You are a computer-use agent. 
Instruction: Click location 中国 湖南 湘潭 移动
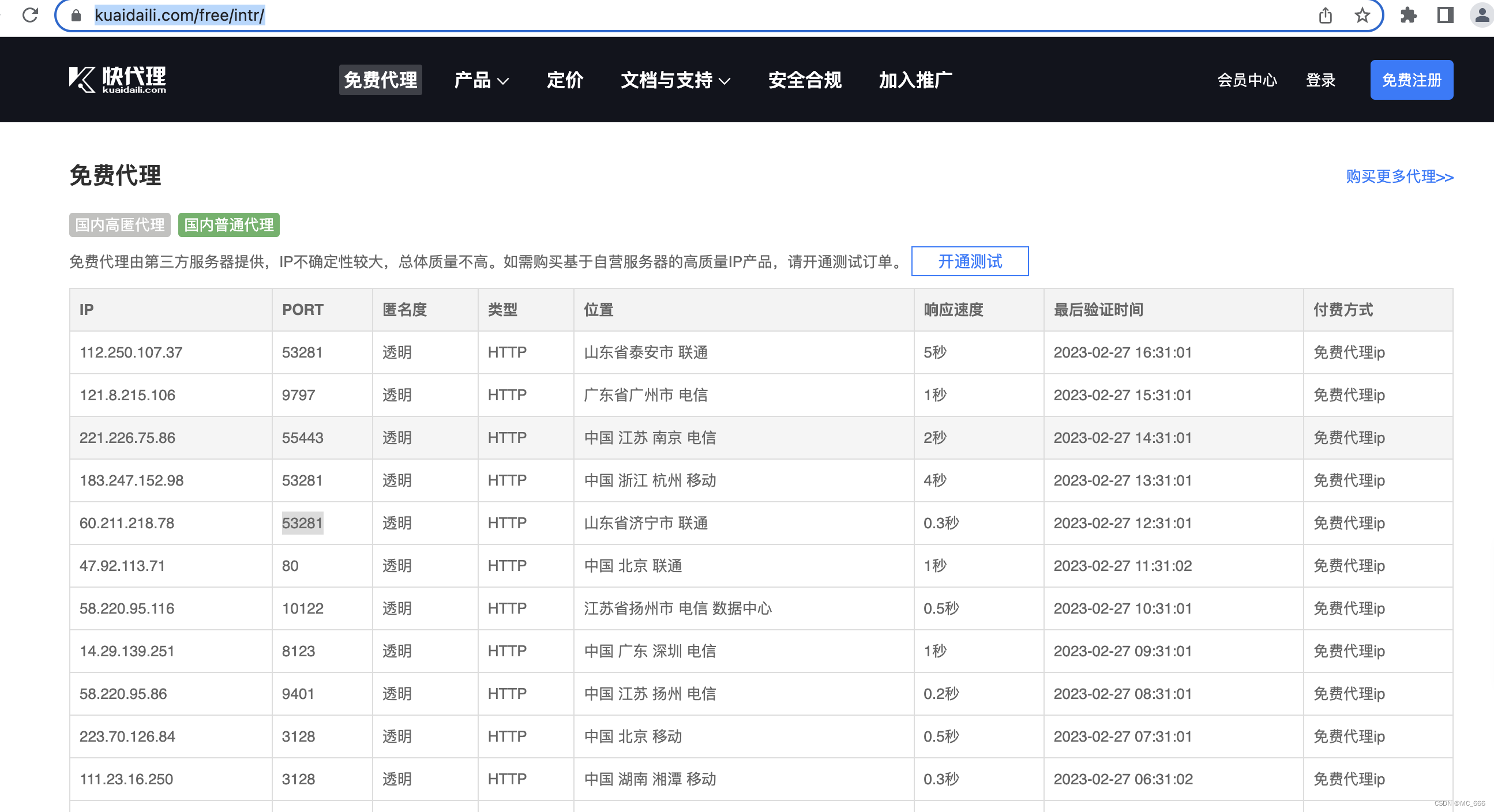(650, 780)
